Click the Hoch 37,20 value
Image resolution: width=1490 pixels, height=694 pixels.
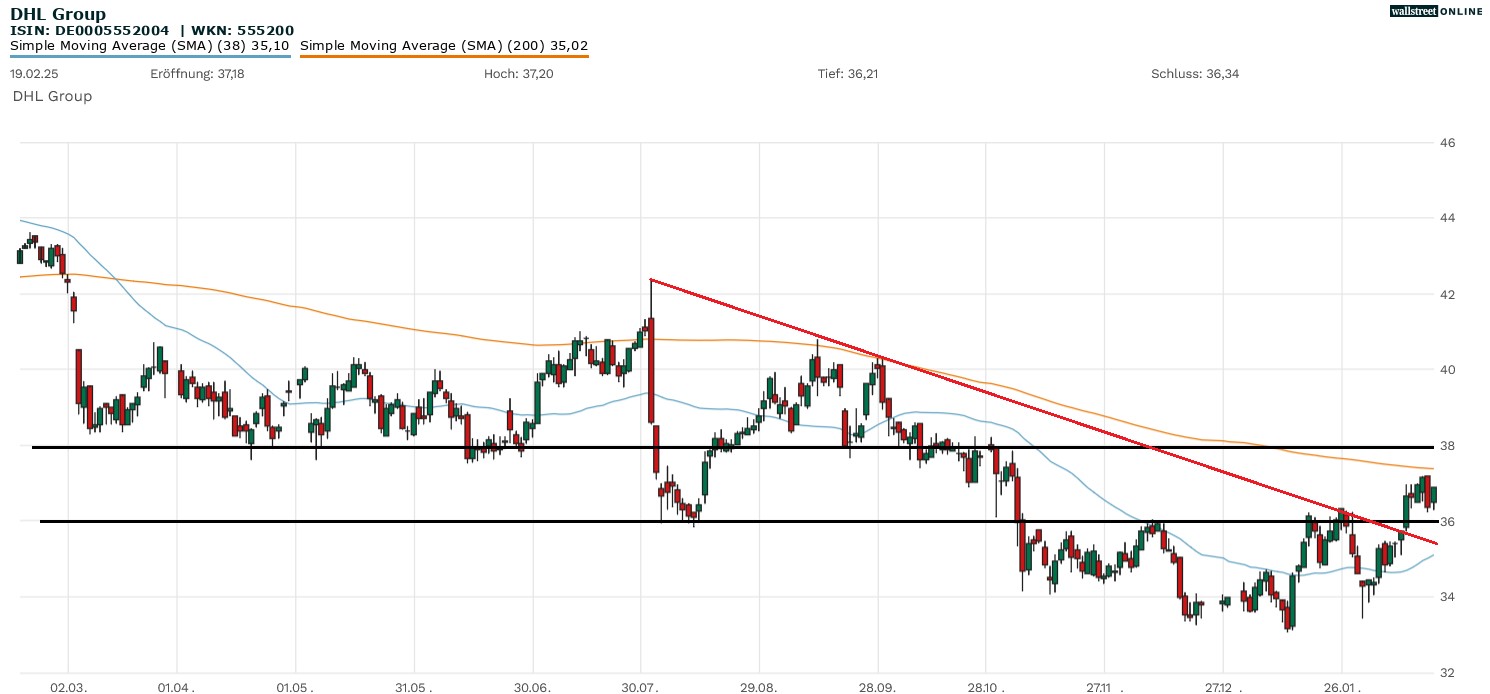point(516,74)
